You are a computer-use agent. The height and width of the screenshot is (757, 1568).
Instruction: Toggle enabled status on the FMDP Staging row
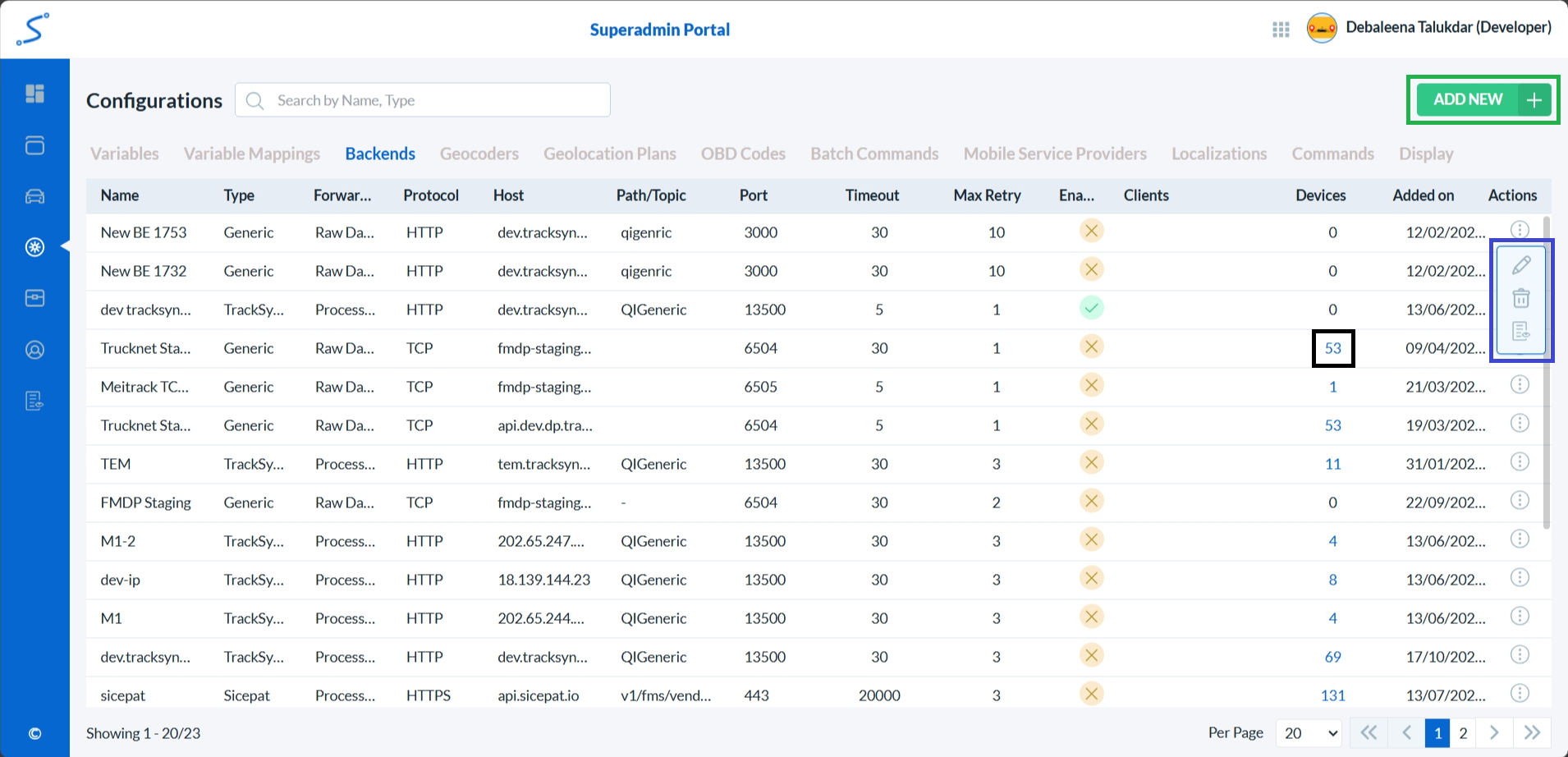[1092, 501]
